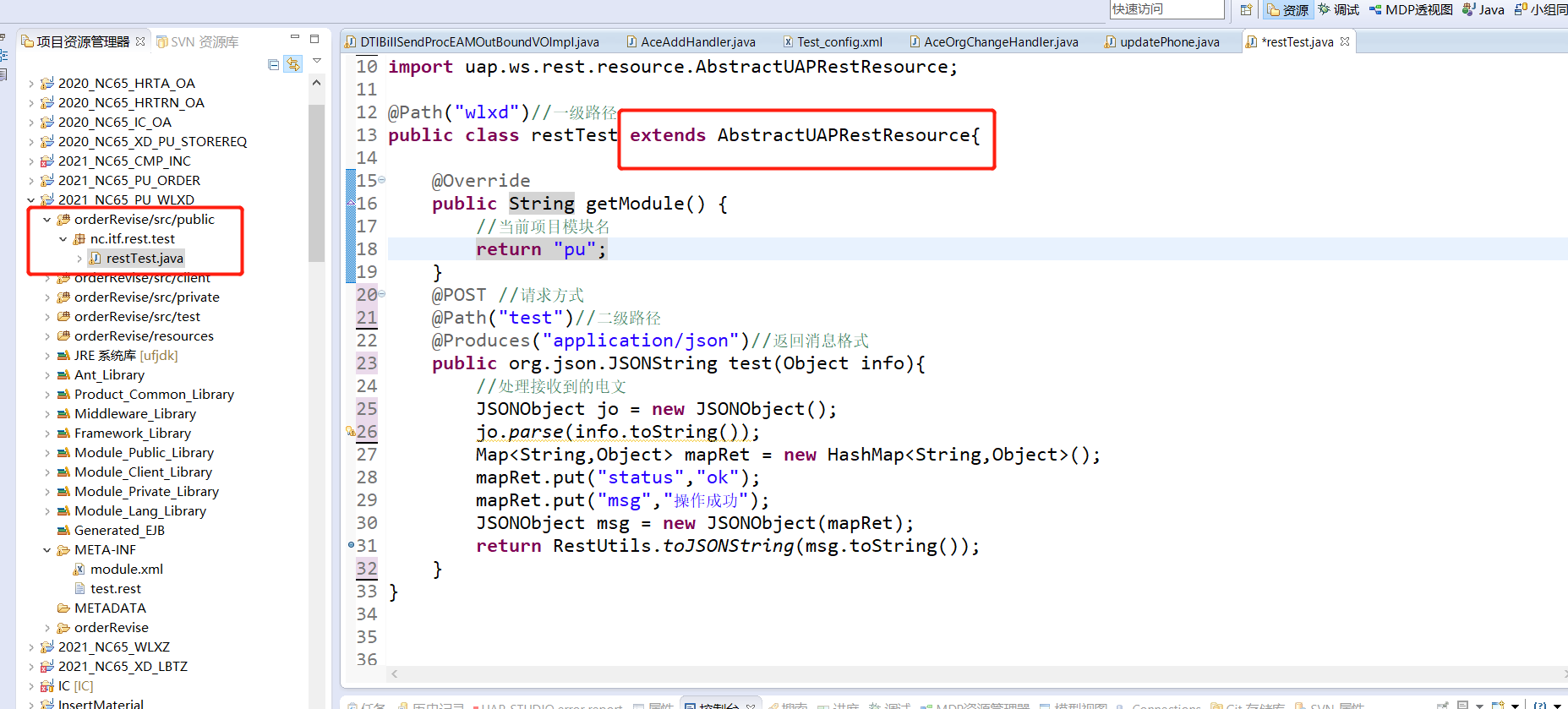The image size is (1568, 709).
Task: Switch to the Java perspective
Action: (x=1483, y=10)
